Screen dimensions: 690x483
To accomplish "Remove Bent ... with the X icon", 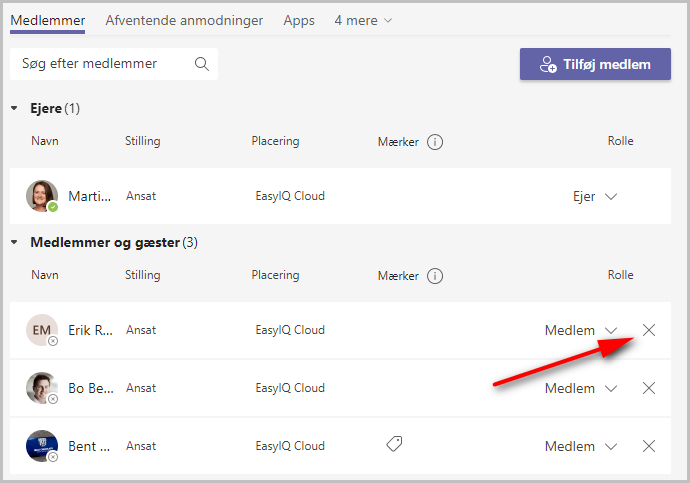I will 649,446.
